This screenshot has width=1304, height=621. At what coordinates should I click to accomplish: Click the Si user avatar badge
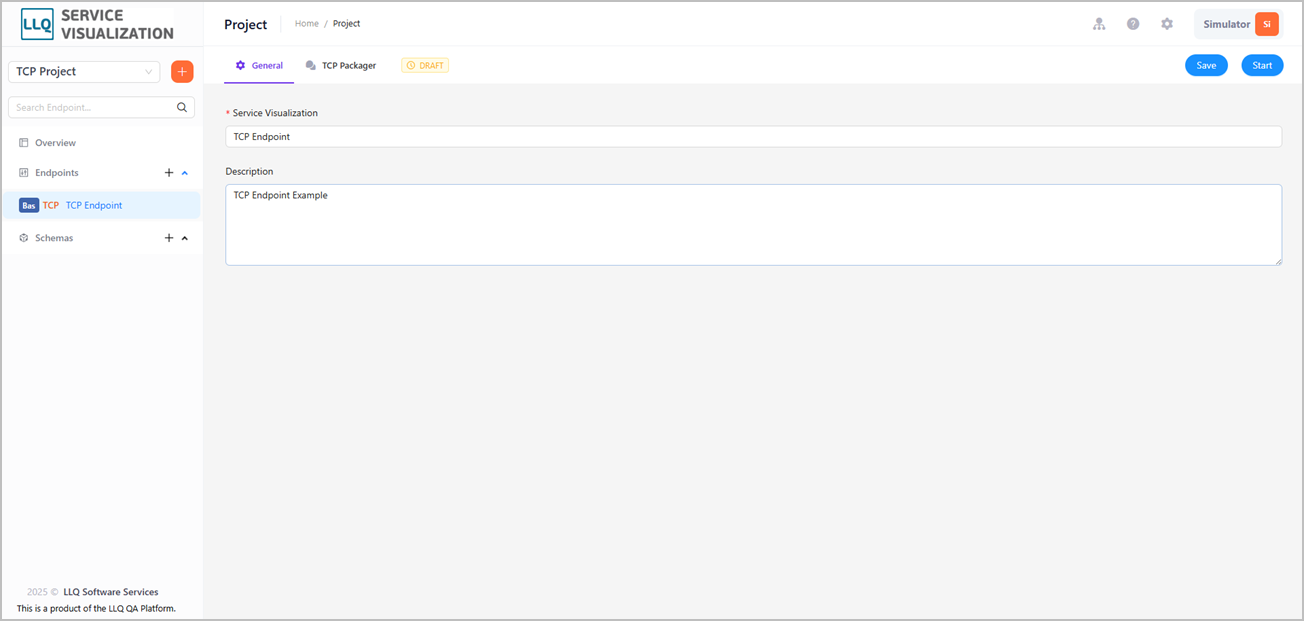click(x=1267, y=24)
